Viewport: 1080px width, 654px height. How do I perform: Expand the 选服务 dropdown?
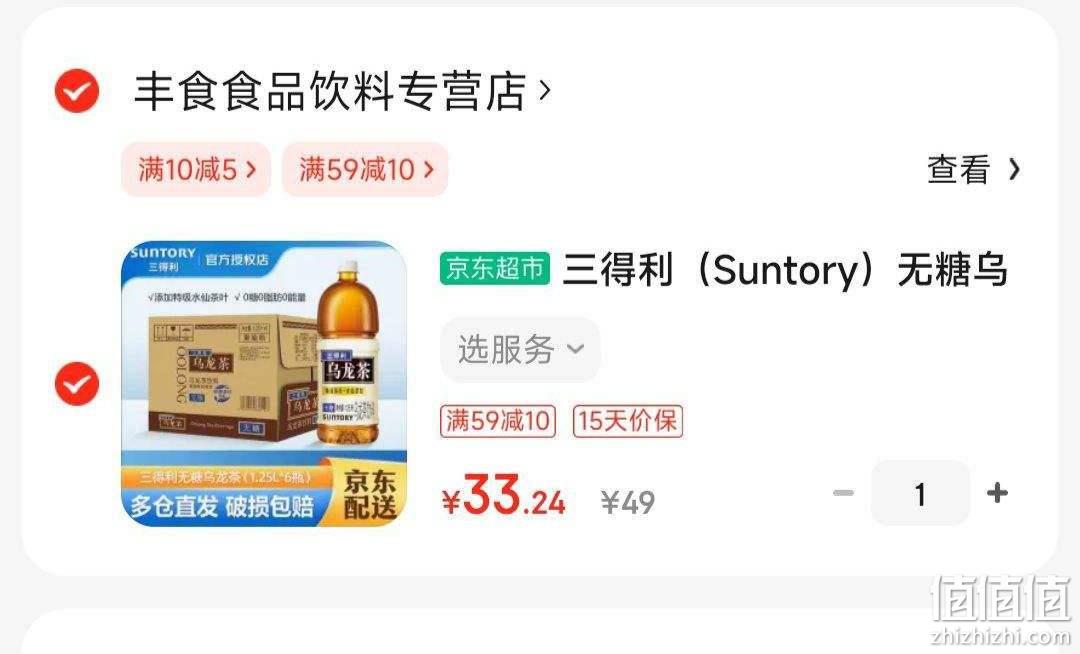coord(521,349)
